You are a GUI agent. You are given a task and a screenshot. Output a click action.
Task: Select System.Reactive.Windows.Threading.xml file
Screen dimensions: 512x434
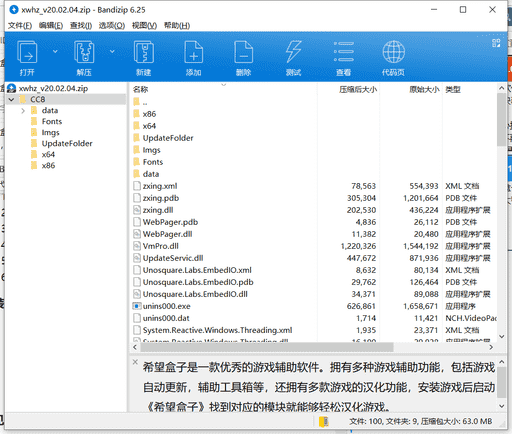(218, 330)
